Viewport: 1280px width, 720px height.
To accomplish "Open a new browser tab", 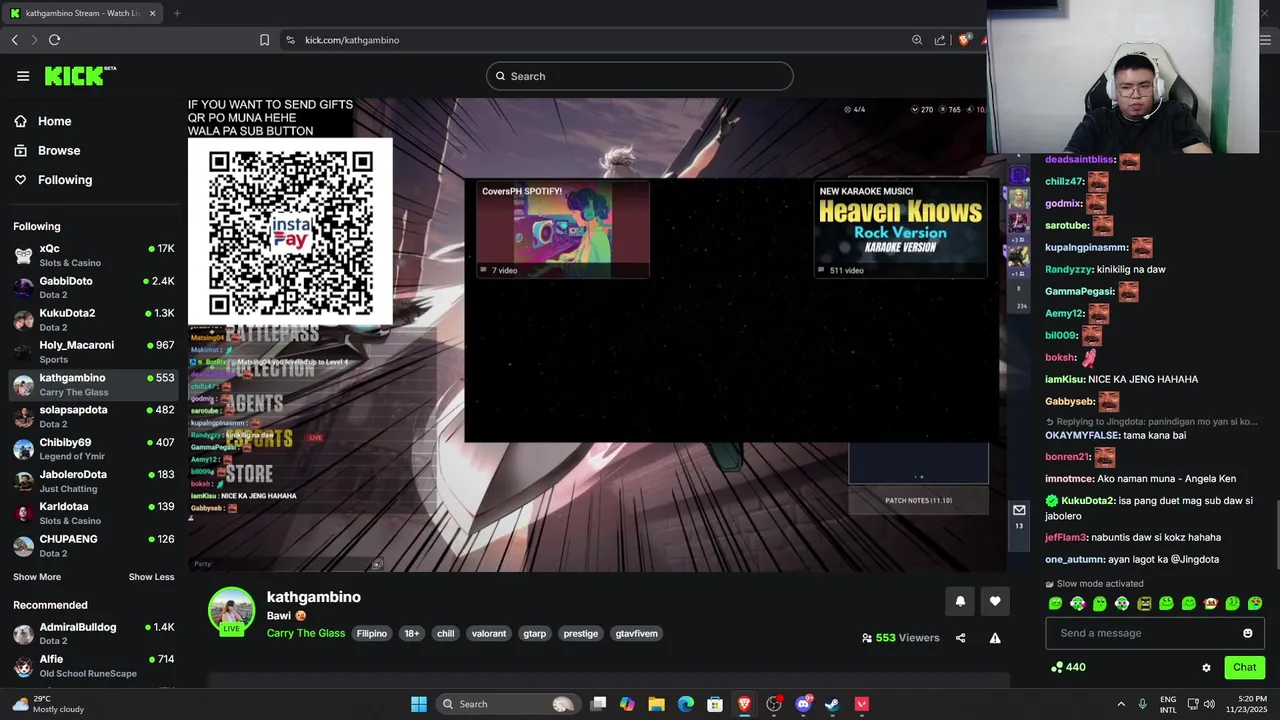I will coord(177,13).
